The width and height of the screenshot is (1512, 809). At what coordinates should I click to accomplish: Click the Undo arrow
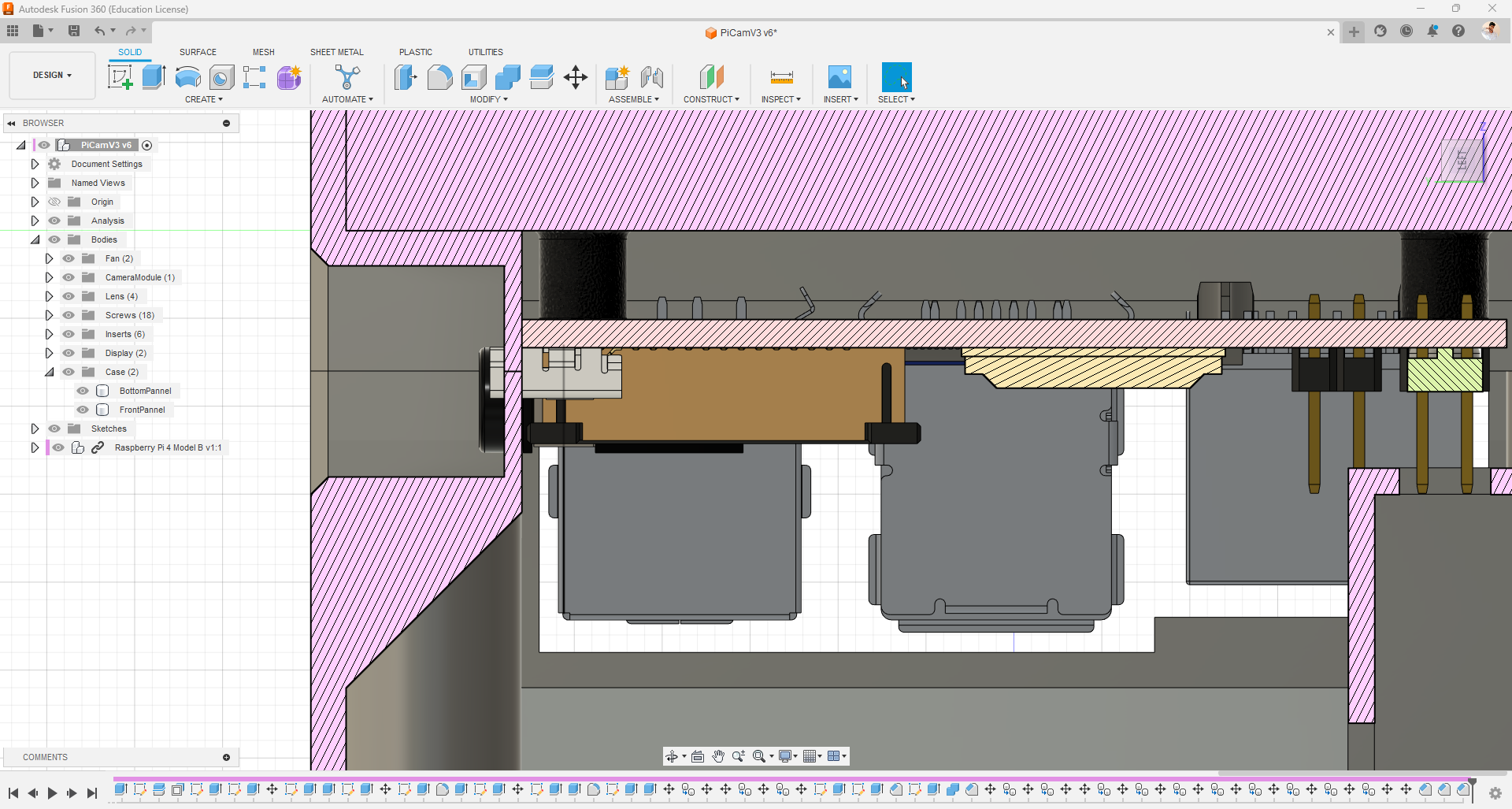click(x=100, y=31)
